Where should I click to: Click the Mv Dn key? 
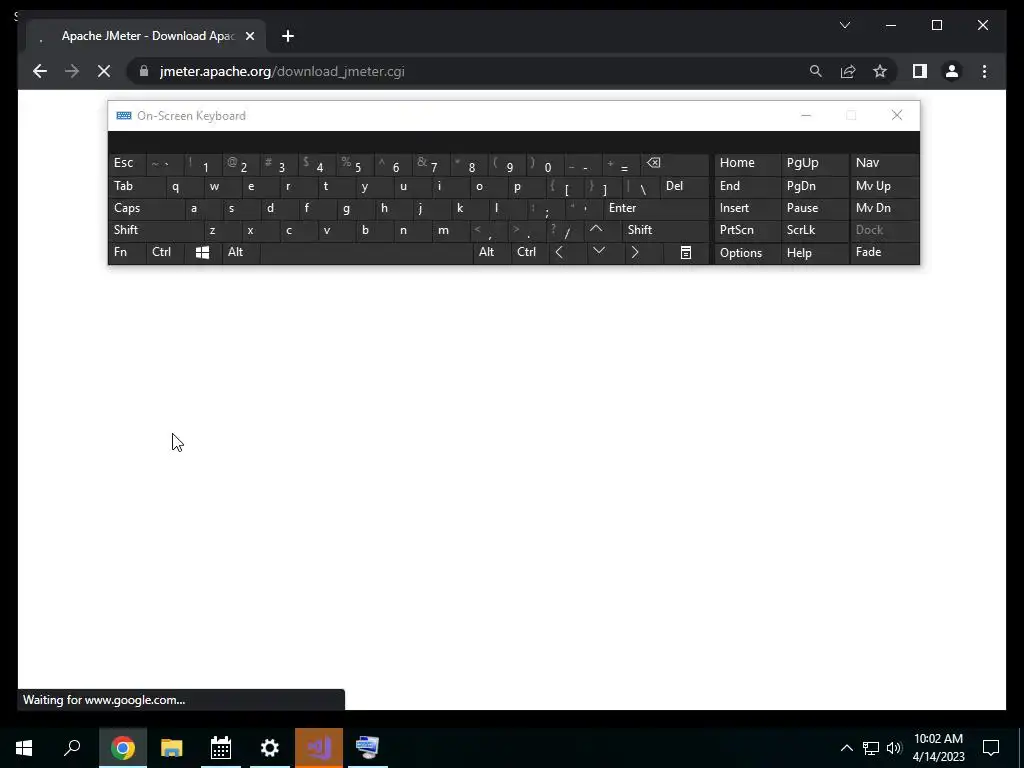884,208
